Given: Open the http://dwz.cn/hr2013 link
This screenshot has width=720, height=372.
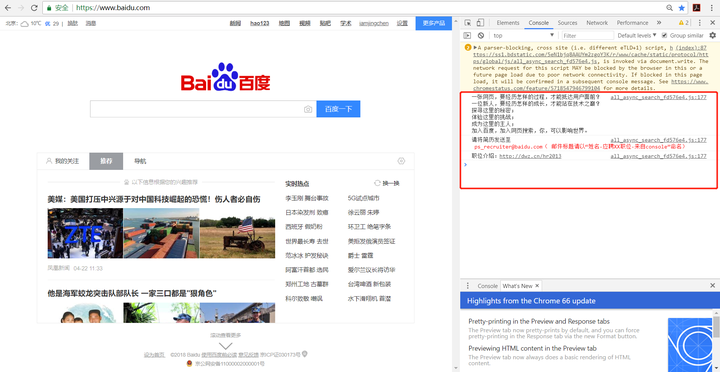Looking at the screenshot, I should click(530, 156).
